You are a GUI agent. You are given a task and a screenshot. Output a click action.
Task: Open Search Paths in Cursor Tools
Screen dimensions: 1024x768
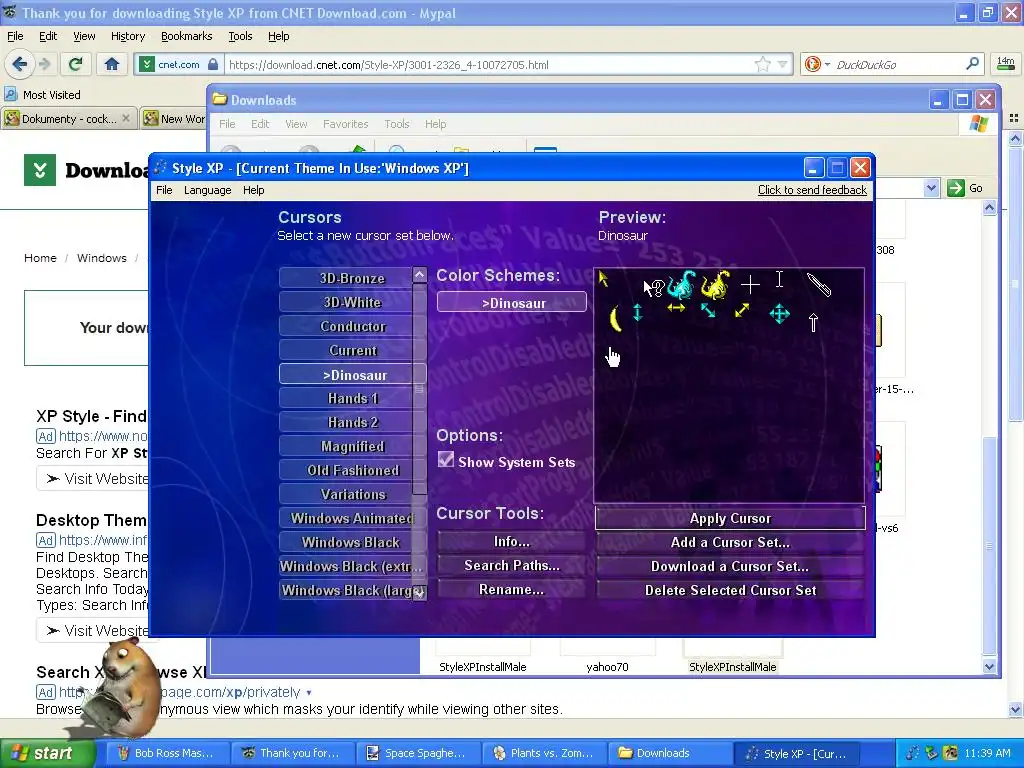pyautogui.click(x=512, y=566)
